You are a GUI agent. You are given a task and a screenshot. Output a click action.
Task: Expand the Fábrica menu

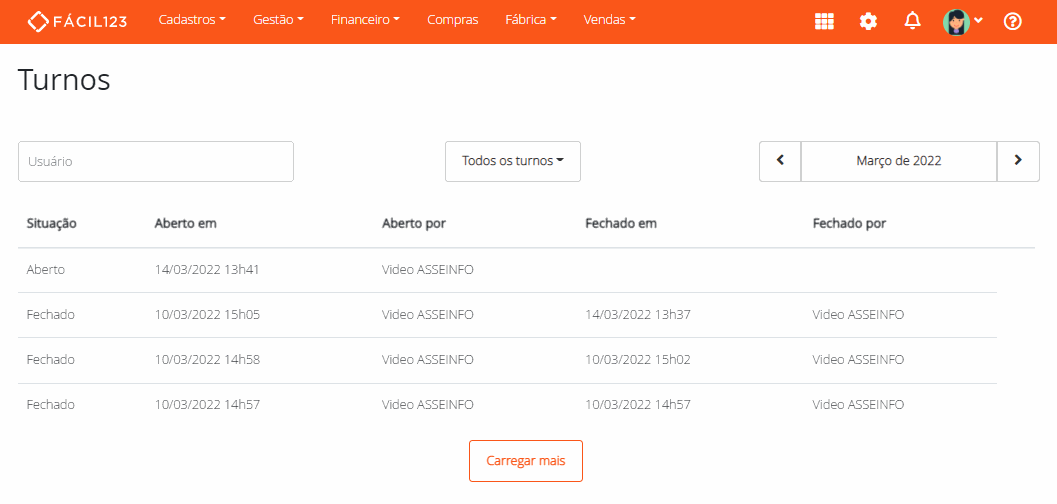click(531, 20)
